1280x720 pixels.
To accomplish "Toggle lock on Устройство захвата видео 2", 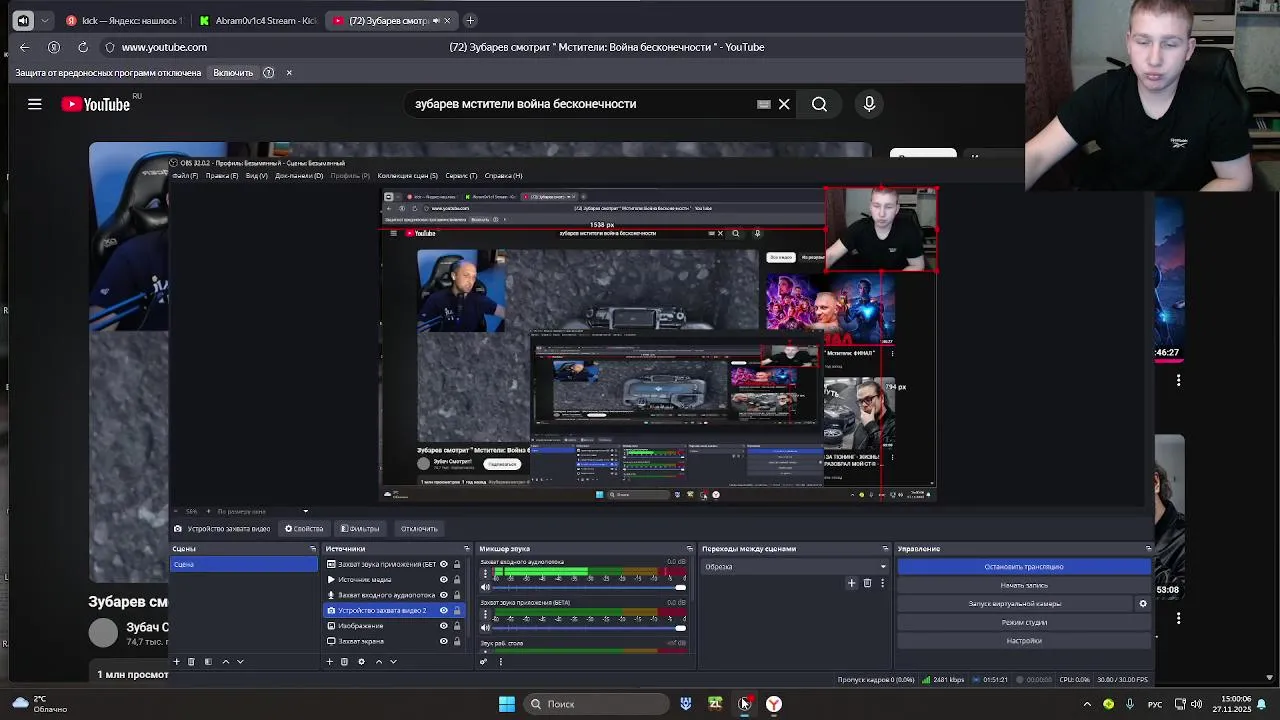I will click(x=457, y=610).
